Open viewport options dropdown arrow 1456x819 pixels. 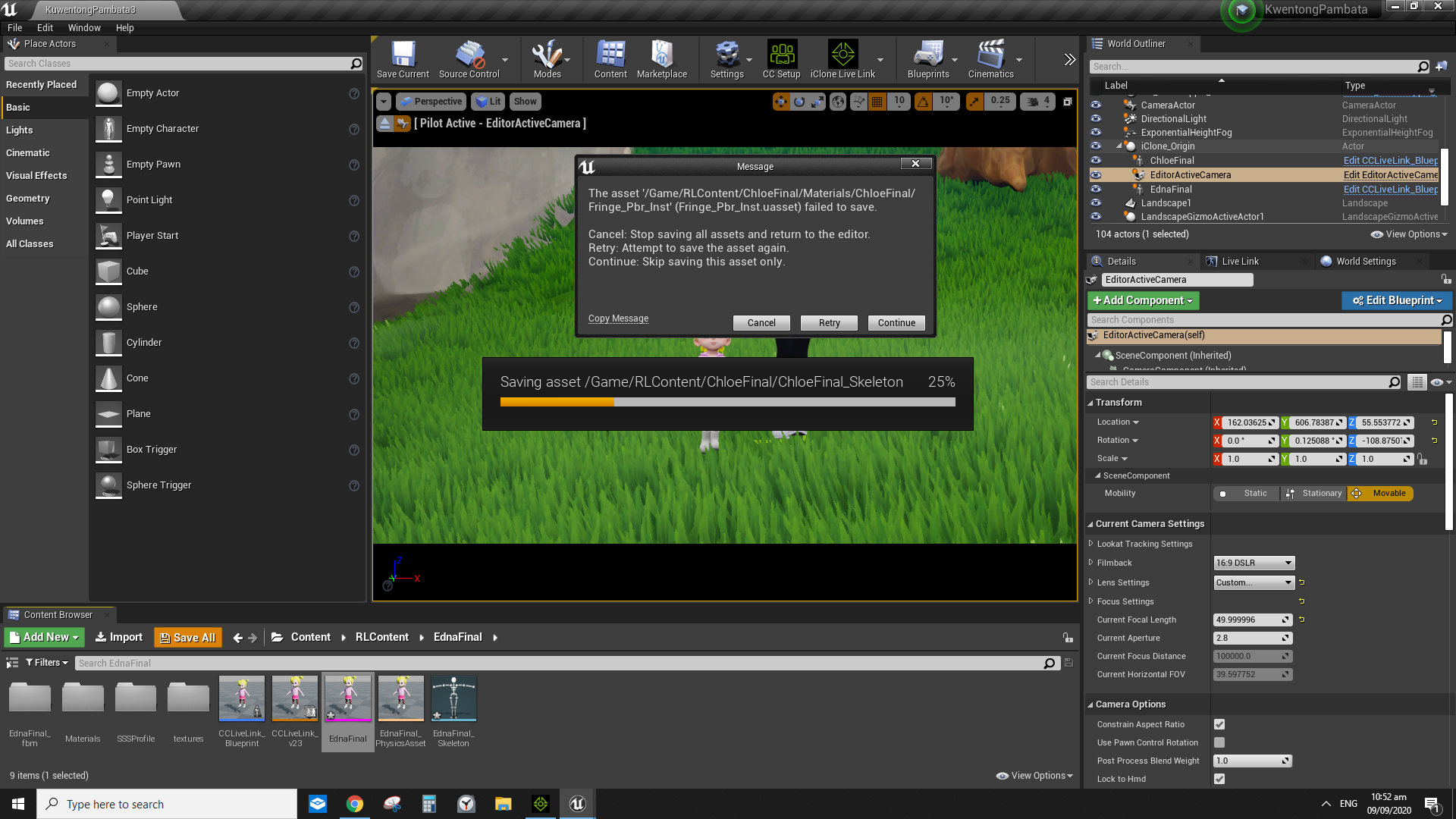pos(384,101)
